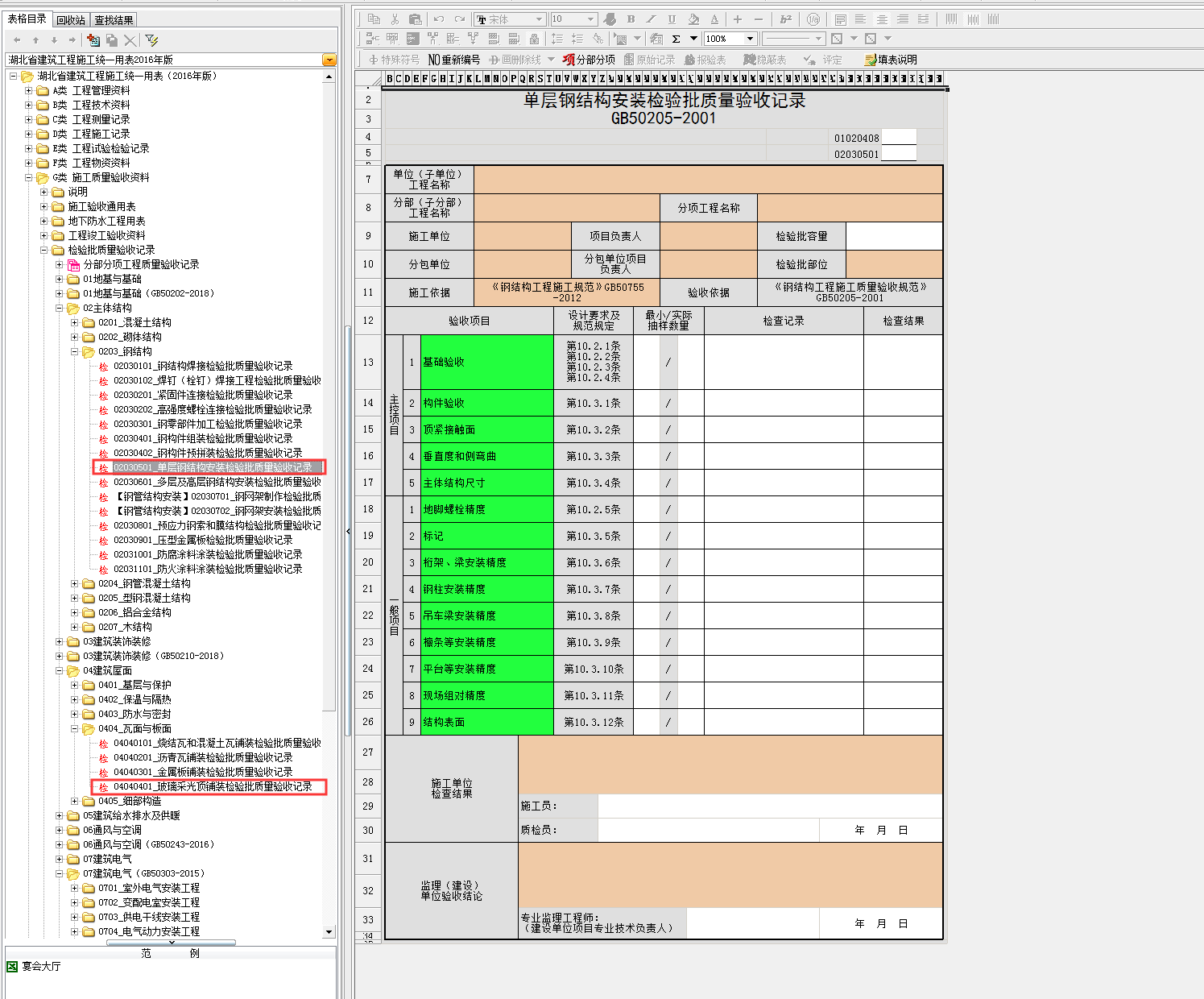
Task: Click the 报验表 toolbar item
Action: coord(705,60)
